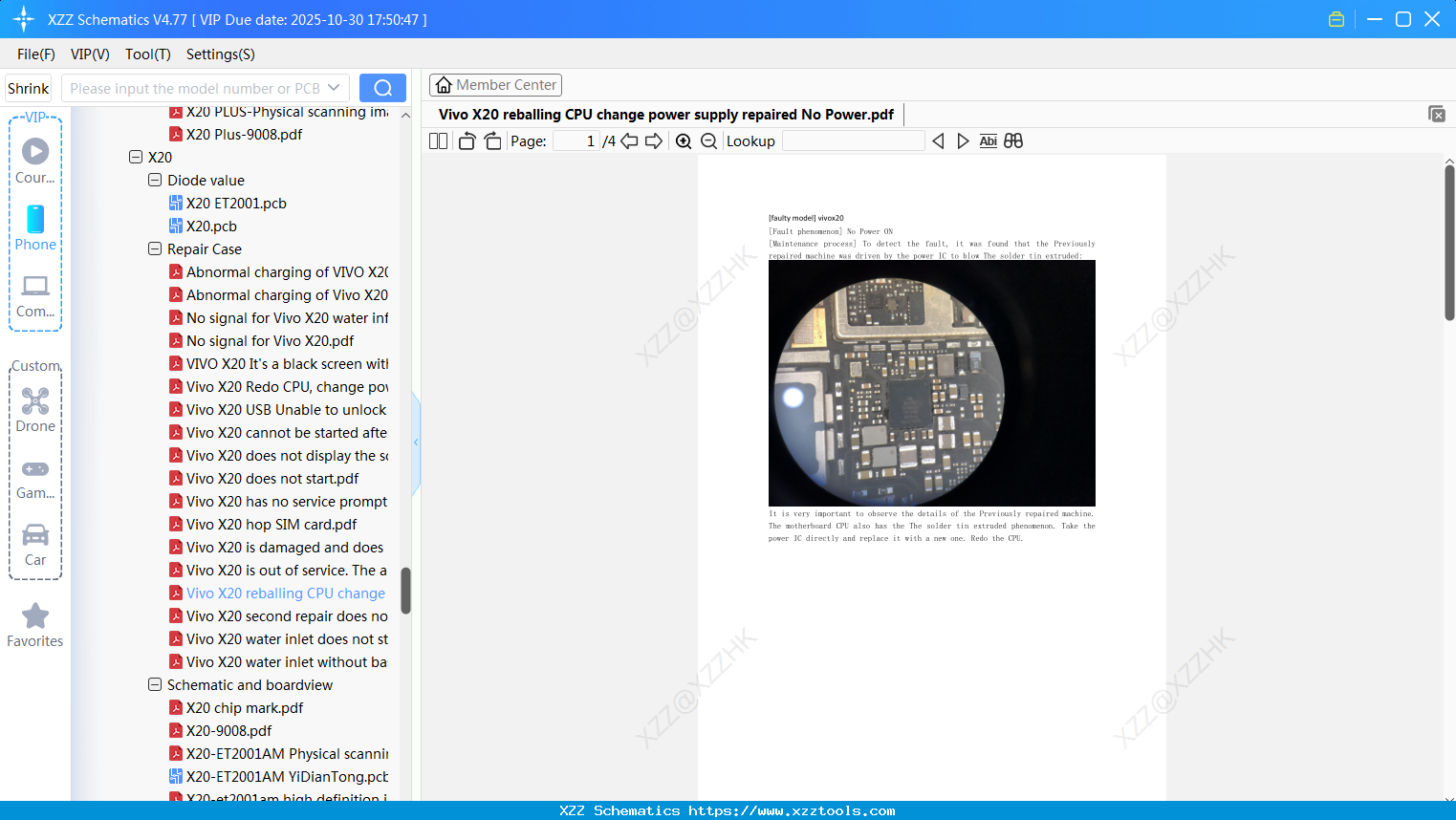Toggle the two-page view icon

tap(438, 141)
